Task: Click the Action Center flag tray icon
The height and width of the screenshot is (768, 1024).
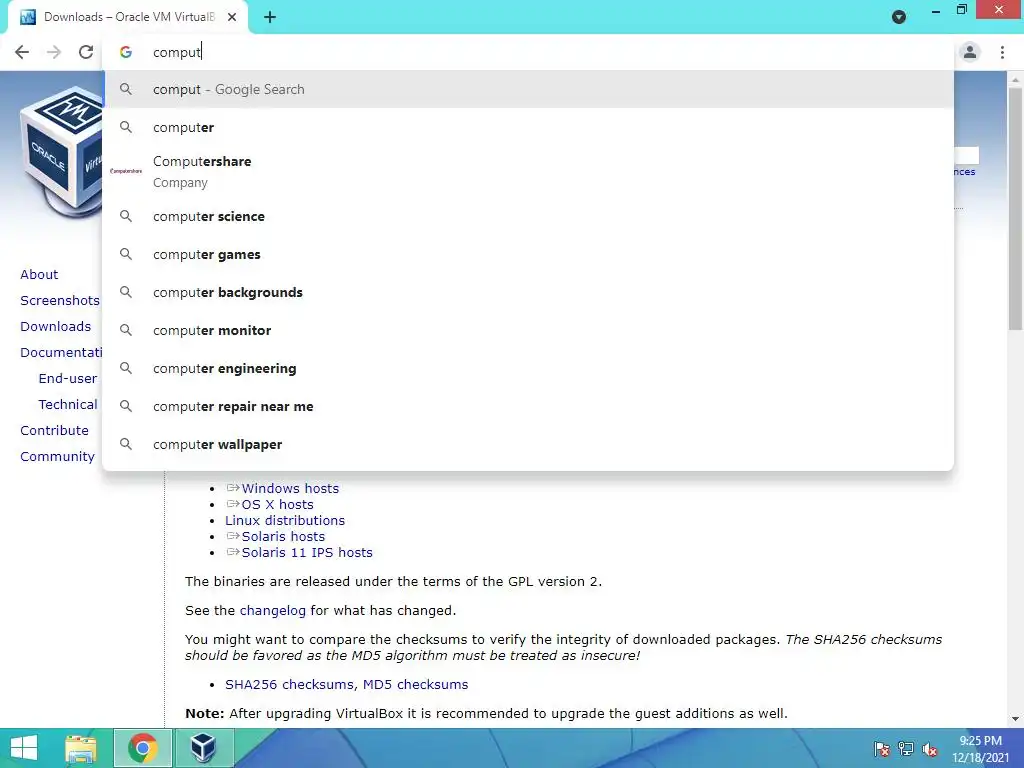Action: click(x=882, y=748)
